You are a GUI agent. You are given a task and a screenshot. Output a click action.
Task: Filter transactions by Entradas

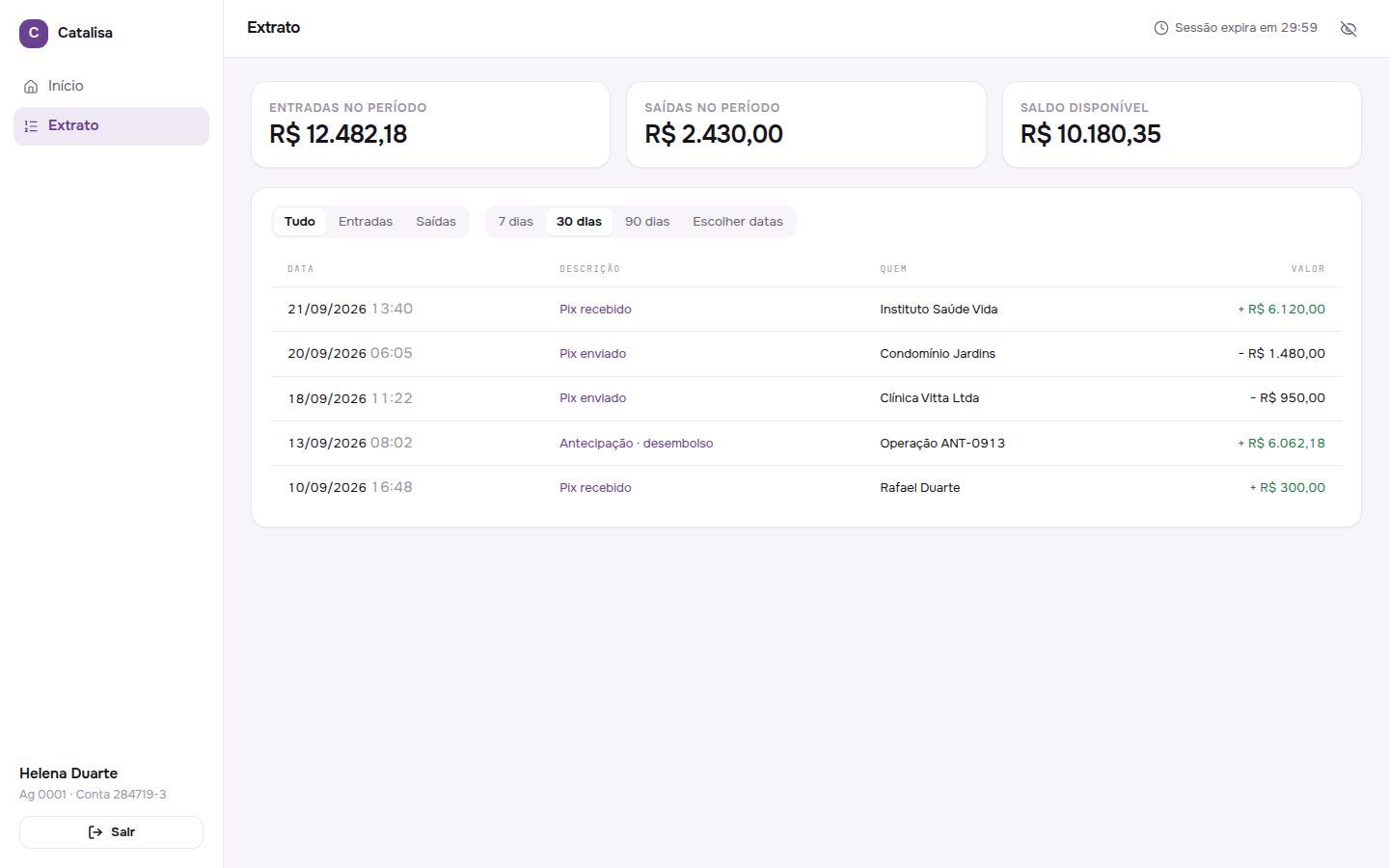coord(366,222)
